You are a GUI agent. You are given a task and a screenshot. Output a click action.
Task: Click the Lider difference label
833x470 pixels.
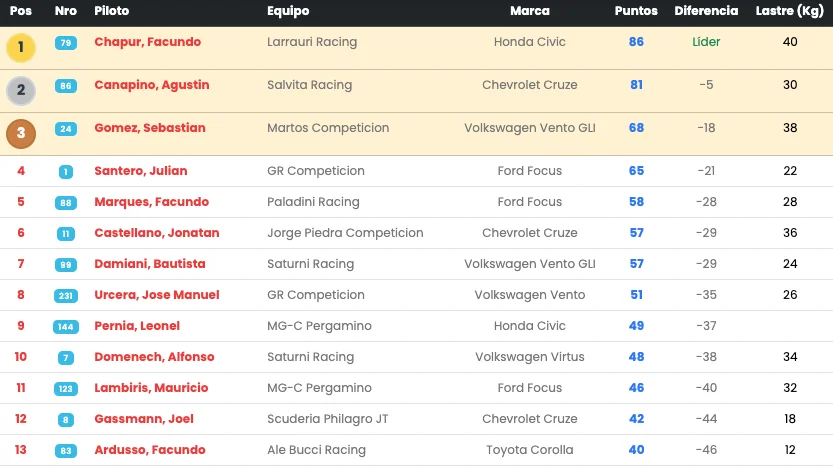(706, 42)
